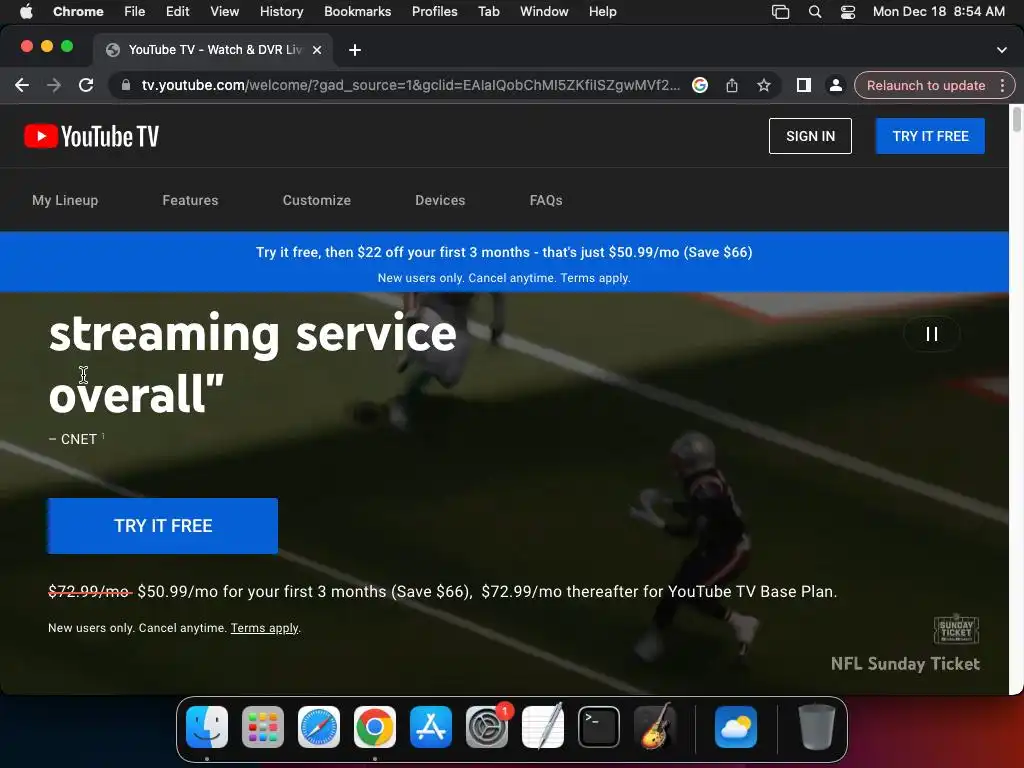Open the Terms apply link
The image size is (1024, 768).
coord(264,628)
